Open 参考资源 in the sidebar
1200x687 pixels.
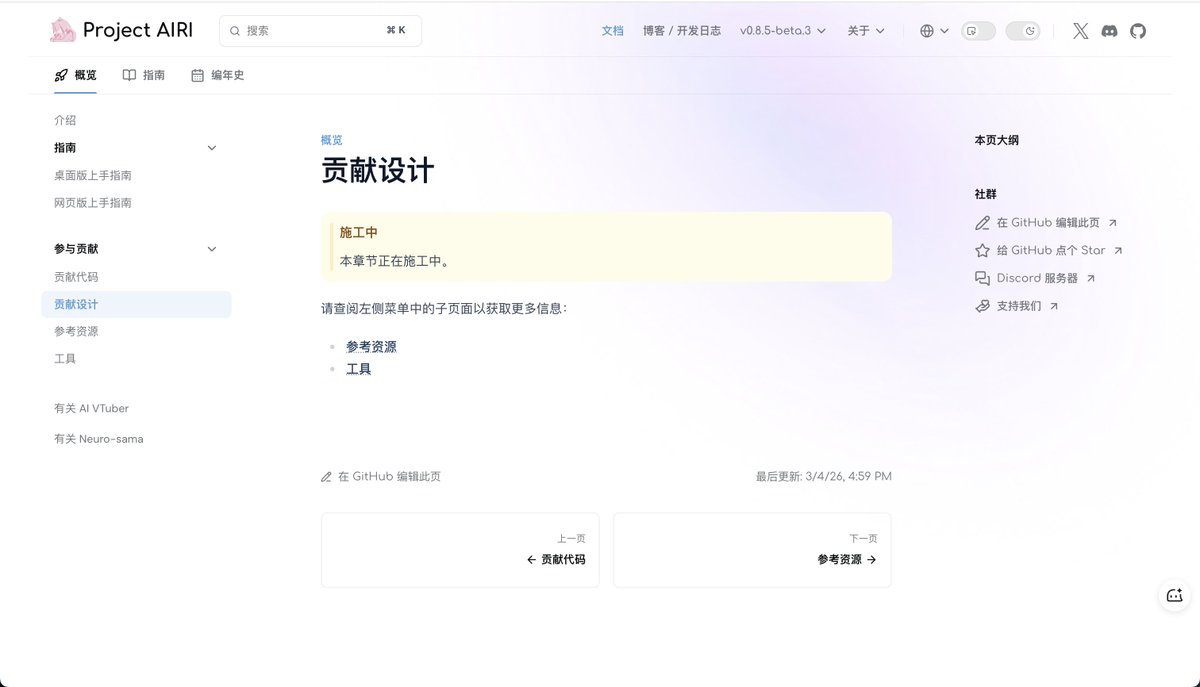(76, 331)
